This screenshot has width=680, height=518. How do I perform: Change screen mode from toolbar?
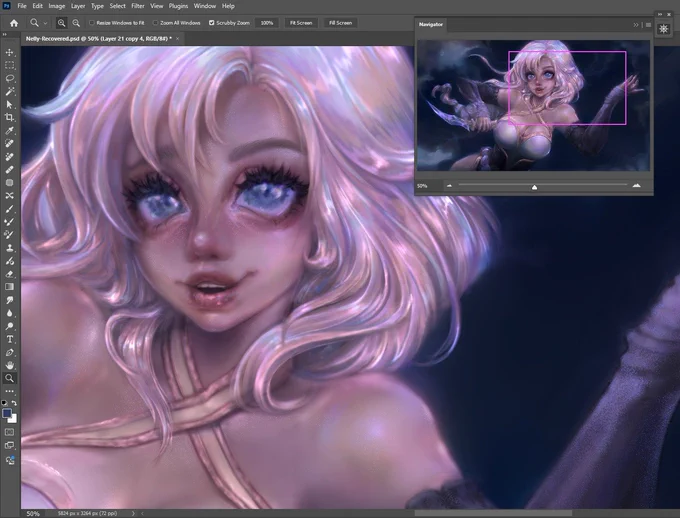coord(10,445)
